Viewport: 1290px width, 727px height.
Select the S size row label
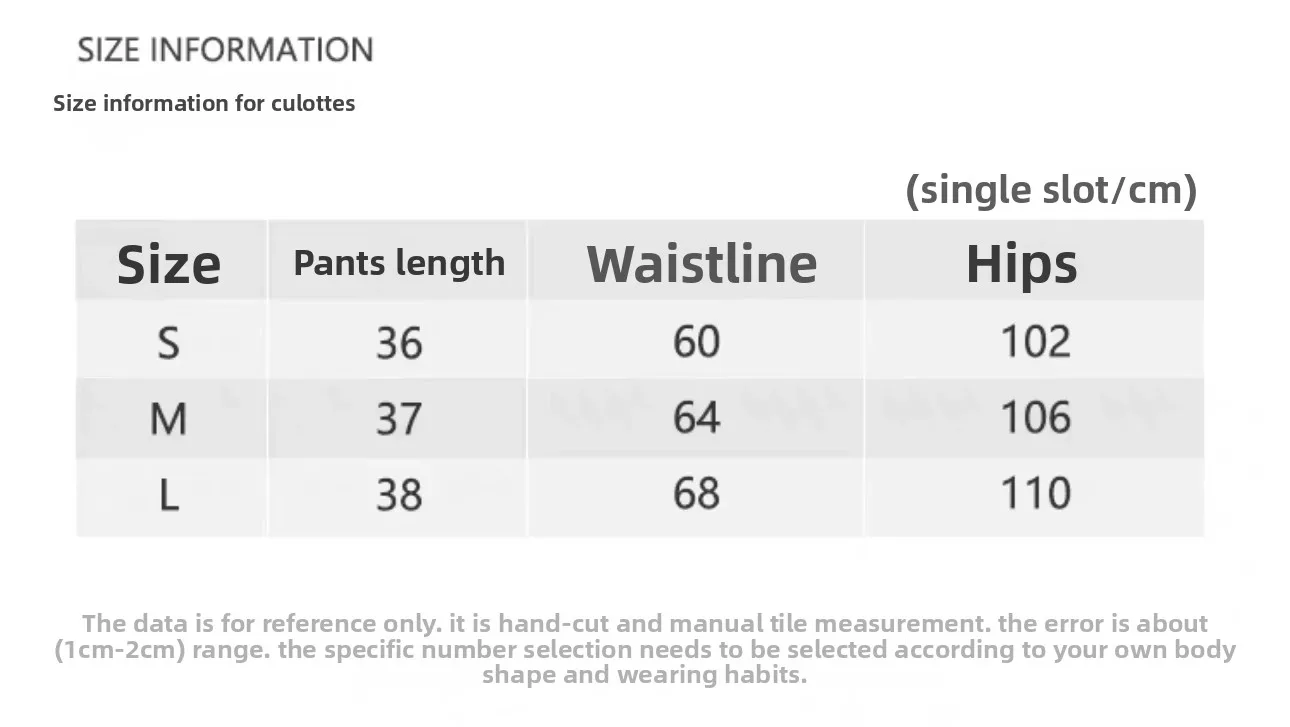coord(168,343)
